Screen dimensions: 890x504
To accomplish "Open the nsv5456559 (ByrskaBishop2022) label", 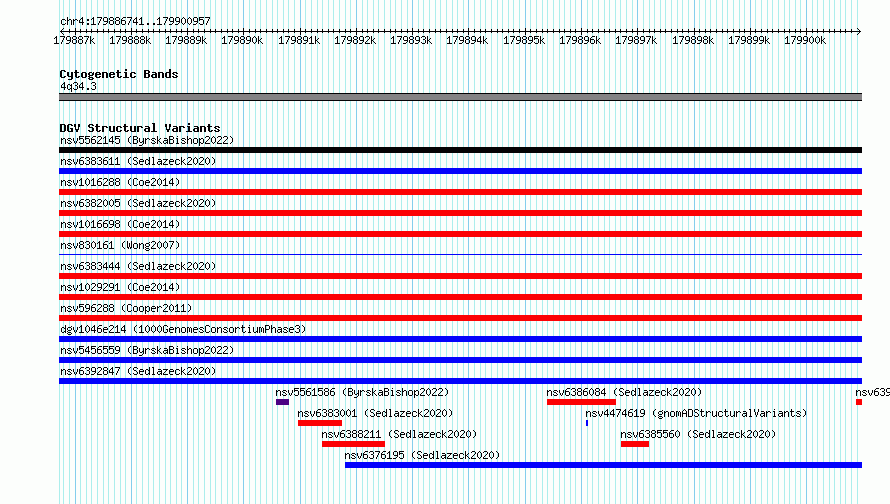I will [147, 350].
